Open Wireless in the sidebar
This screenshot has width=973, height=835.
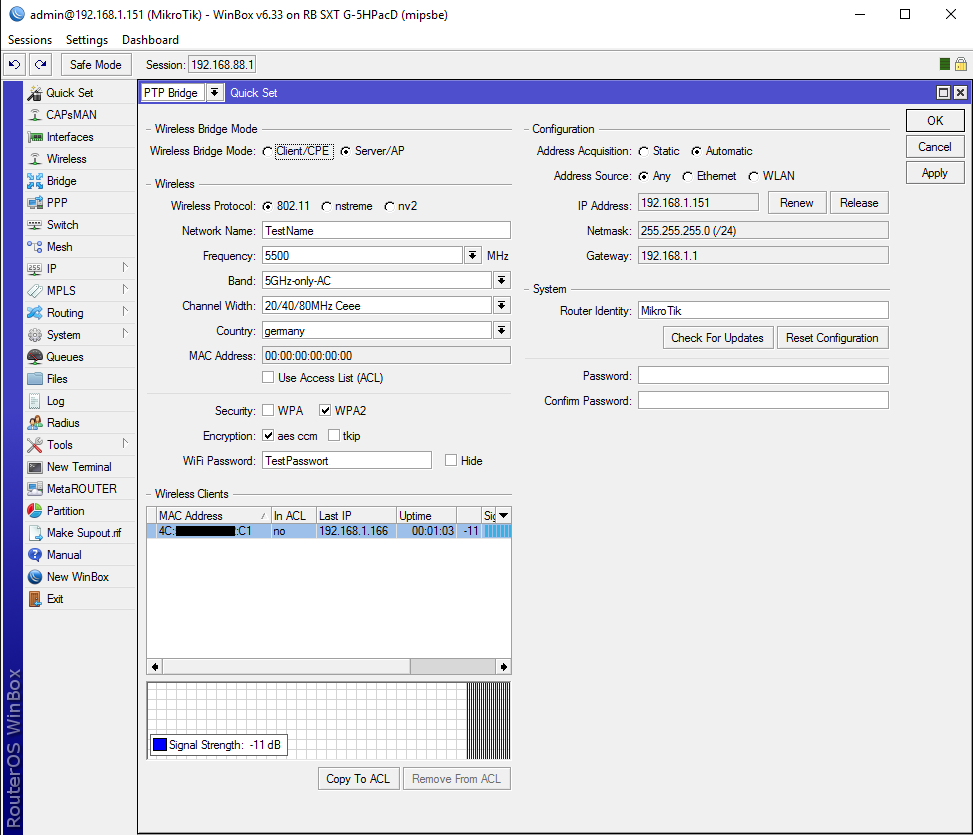pyautogui.click(x=66, y=159)
